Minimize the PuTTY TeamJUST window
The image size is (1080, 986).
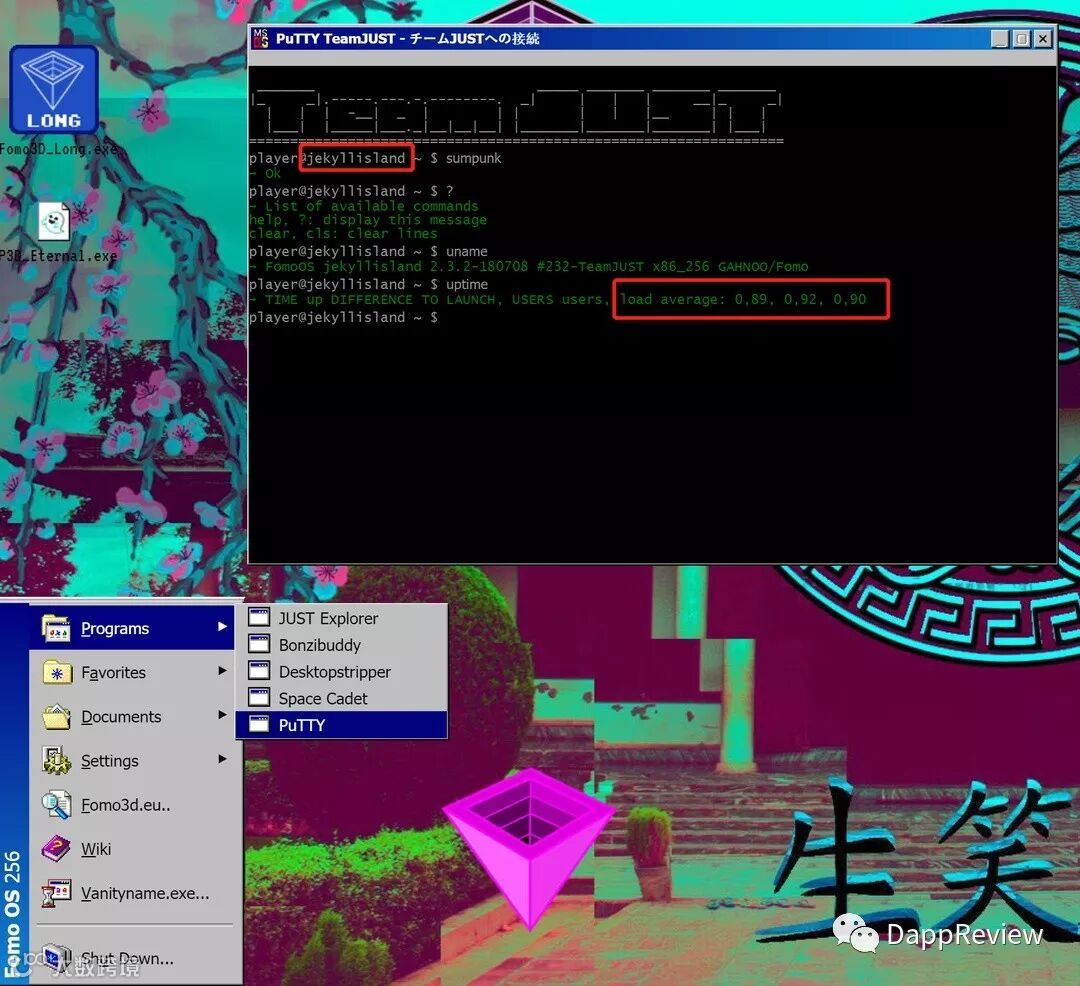(1000, 39)
